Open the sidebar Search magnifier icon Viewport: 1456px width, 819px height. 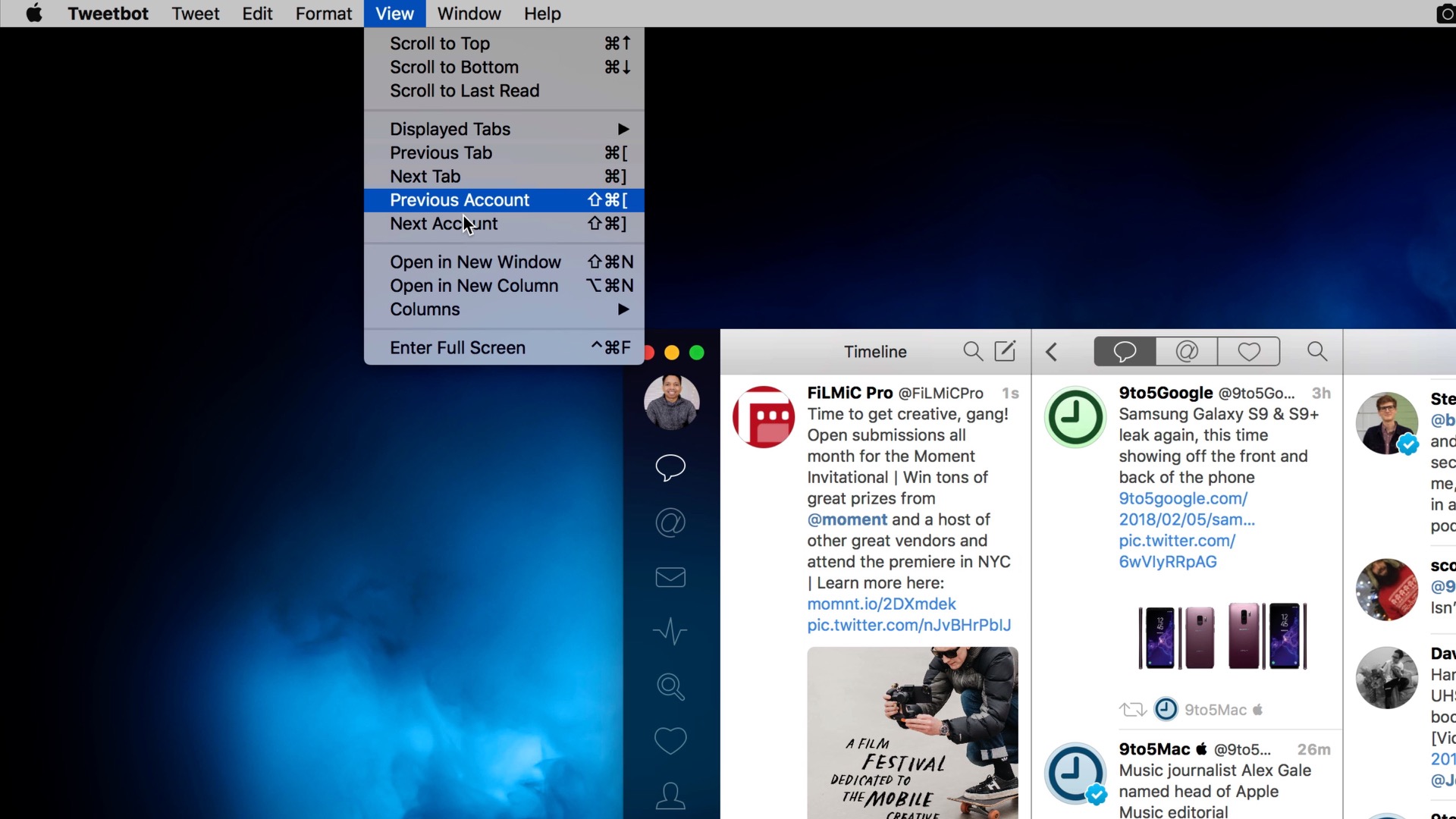670,686
